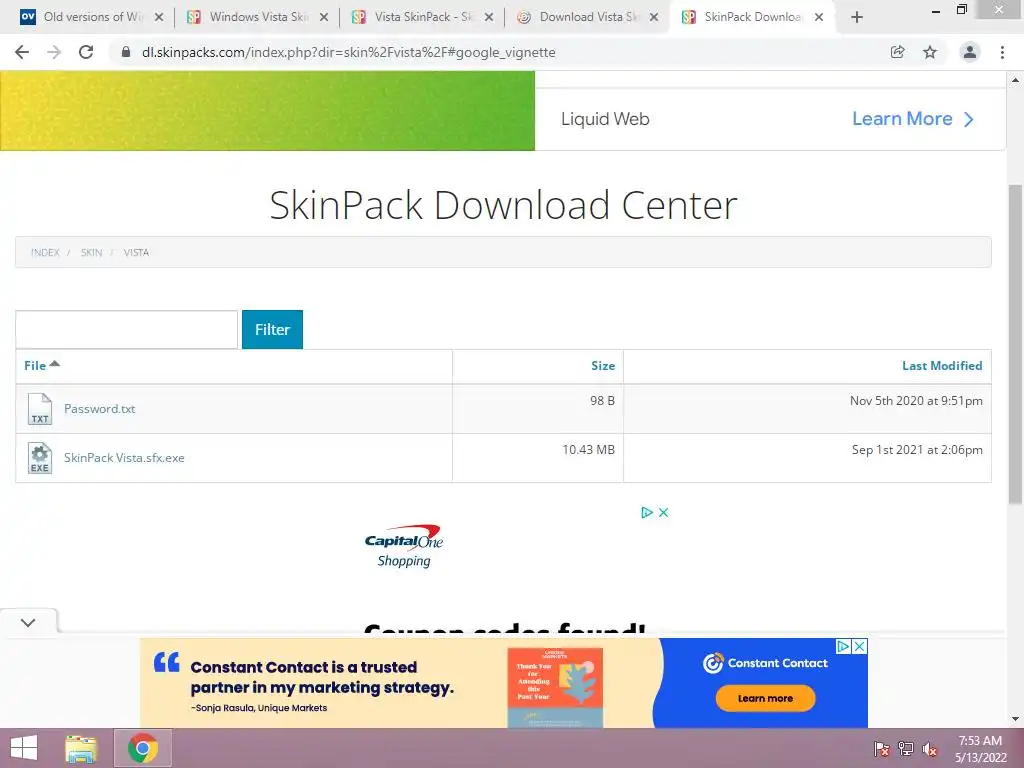Sort by Last Modified column header

942,366
